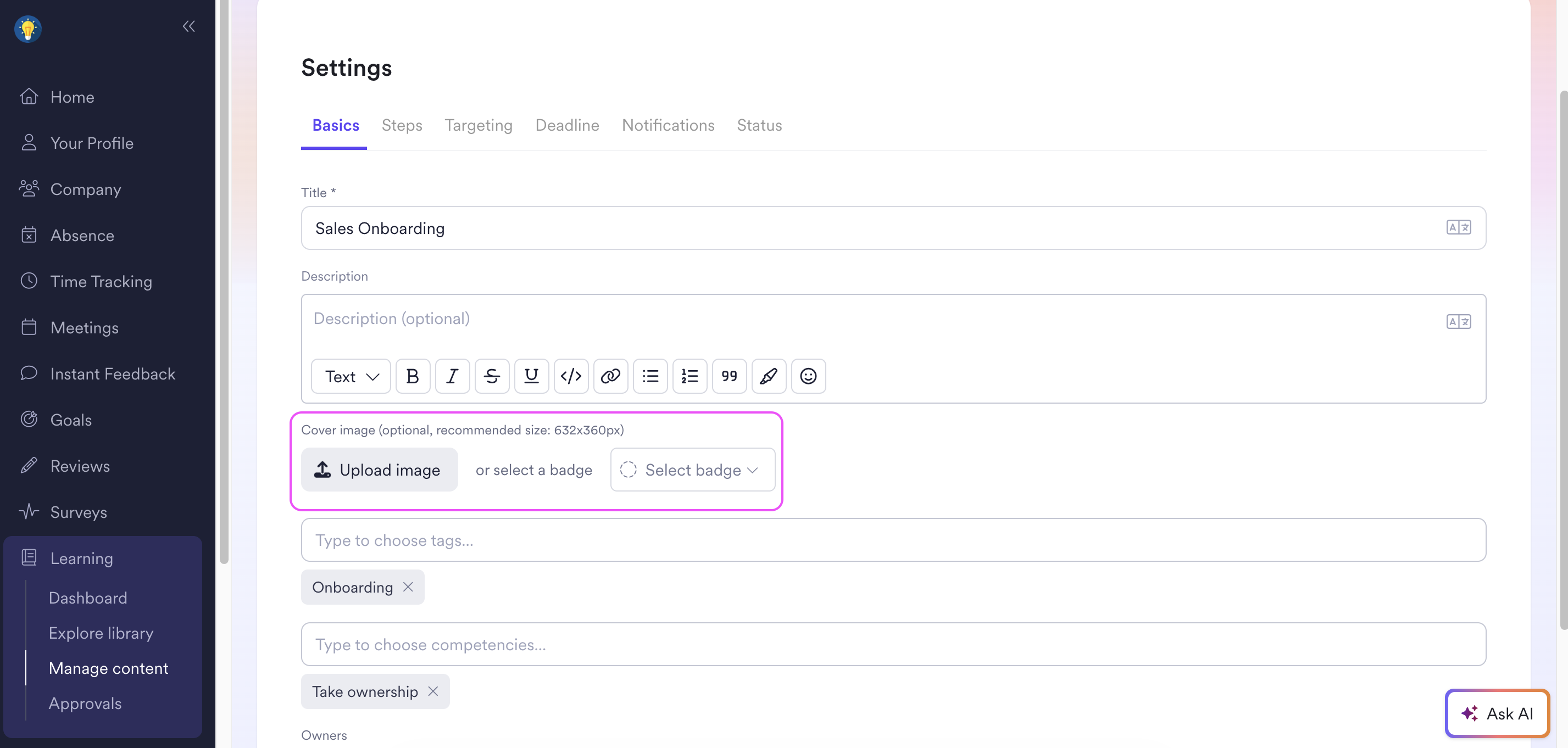Viewport: 1568px width, 748px height.
Task: Toggle bold formatting in description toolbar
Action: point(412,376)
